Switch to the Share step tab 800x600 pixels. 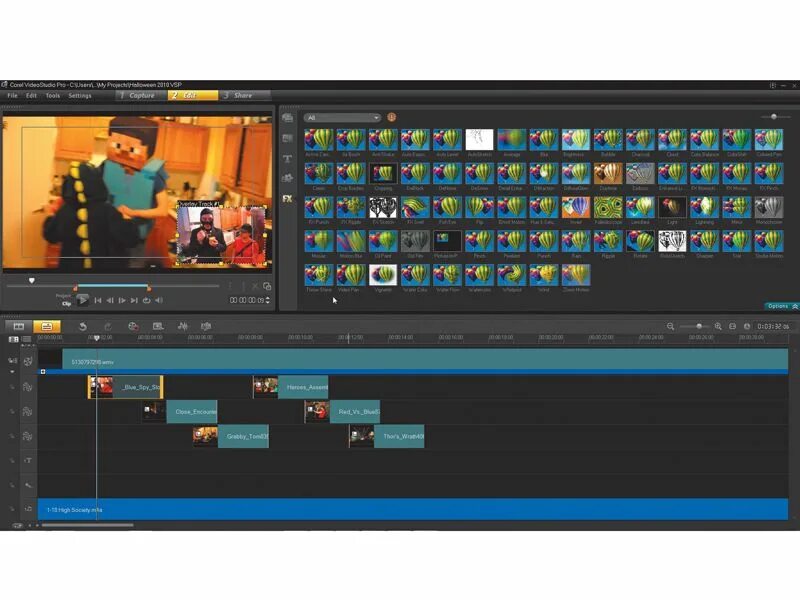[244, 95]
